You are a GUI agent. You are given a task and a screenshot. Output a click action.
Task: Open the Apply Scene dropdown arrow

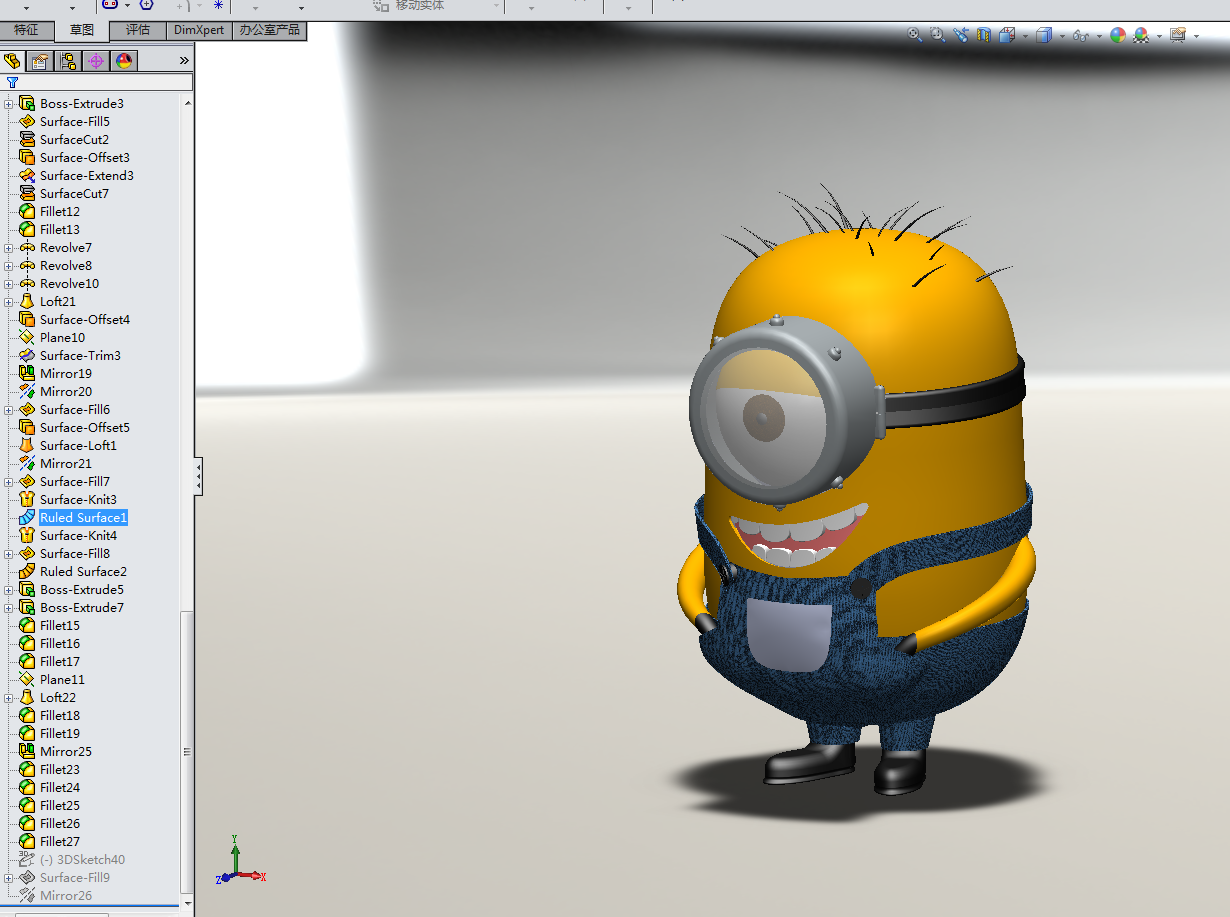tap(1159, 36)
